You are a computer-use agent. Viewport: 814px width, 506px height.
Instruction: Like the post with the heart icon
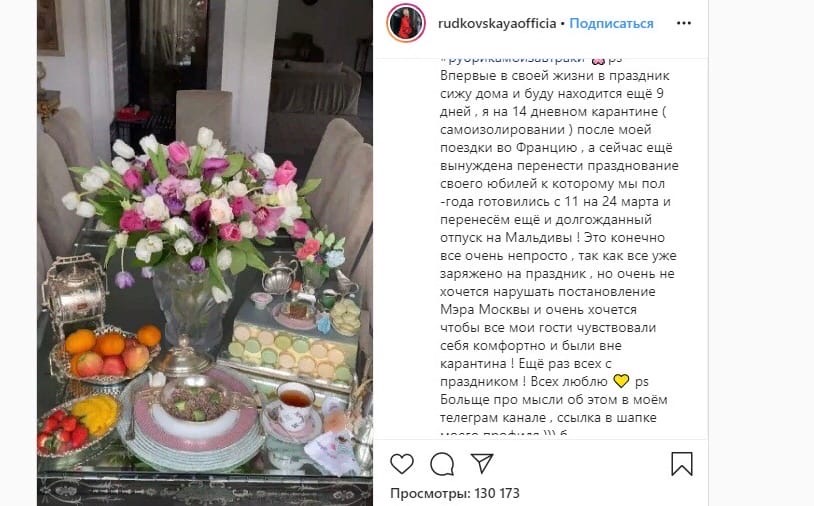(x=402, y=463)
